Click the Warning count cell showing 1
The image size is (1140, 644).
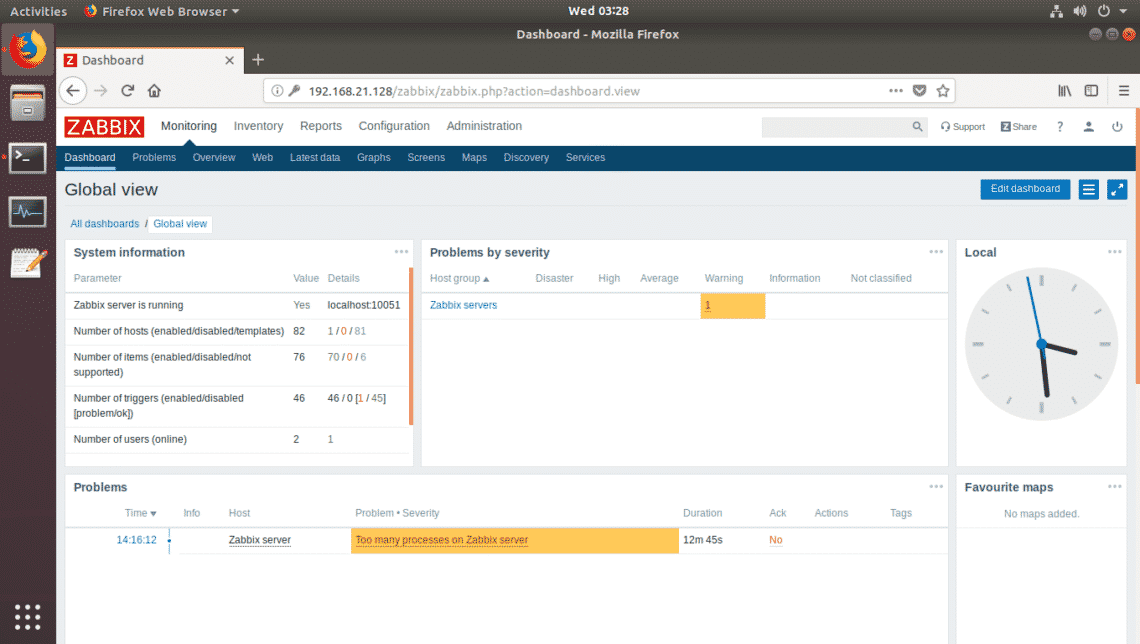tap(733, 305)
